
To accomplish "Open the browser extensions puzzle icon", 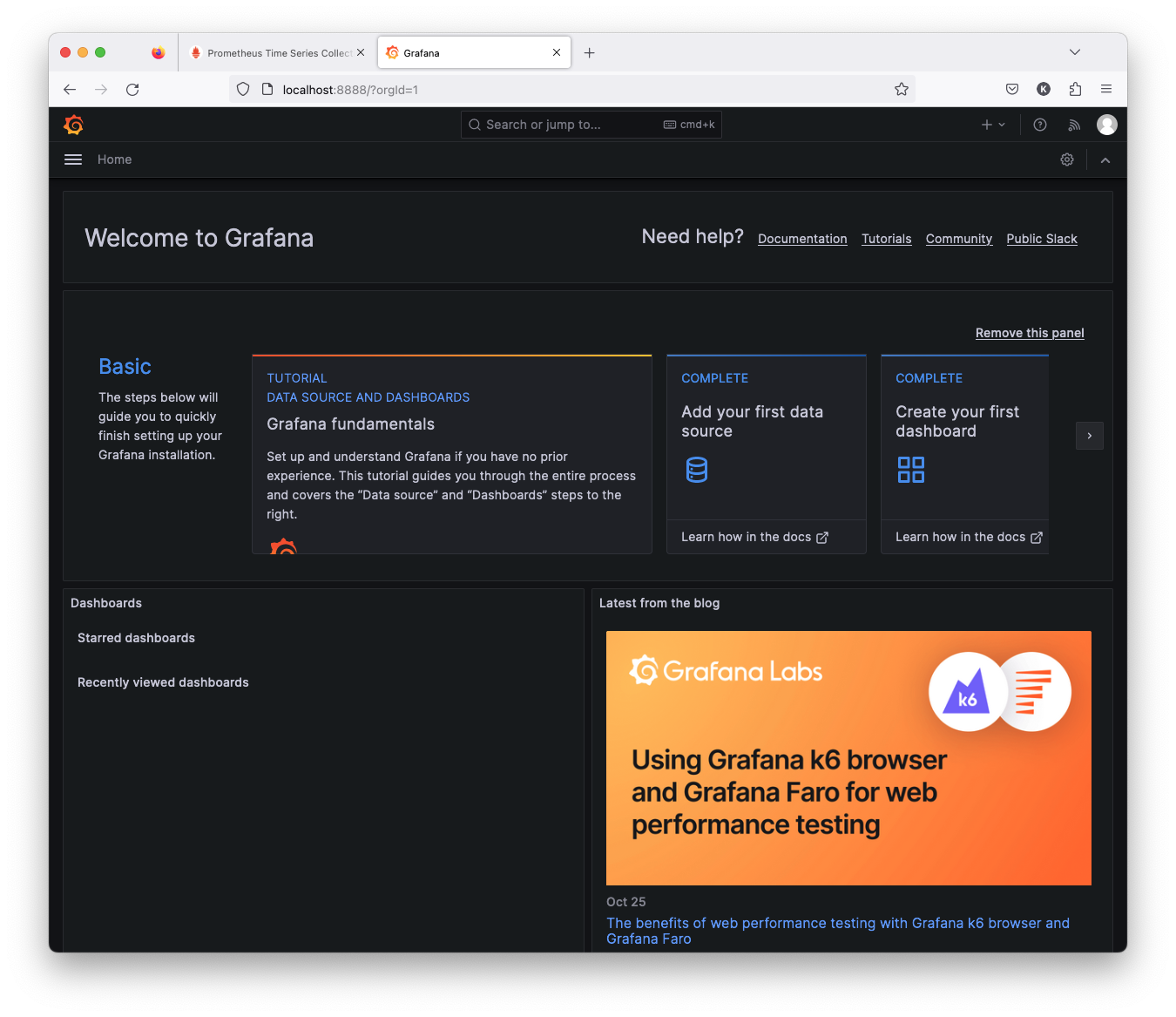I will [x=1075, y=89].
